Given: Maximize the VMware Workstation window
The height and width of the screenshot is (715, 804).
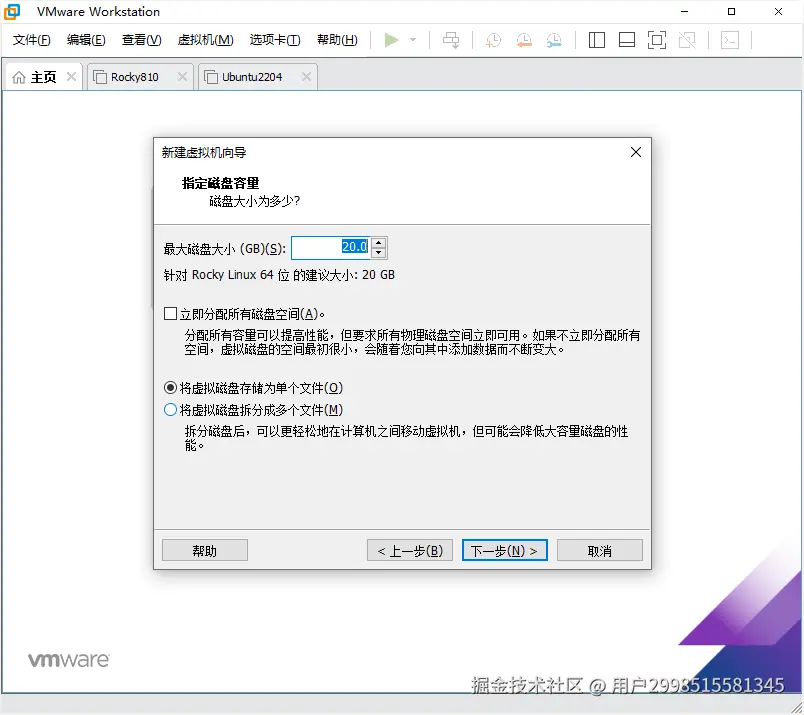Looking at the screenshot, I should (x=732, y=11).
